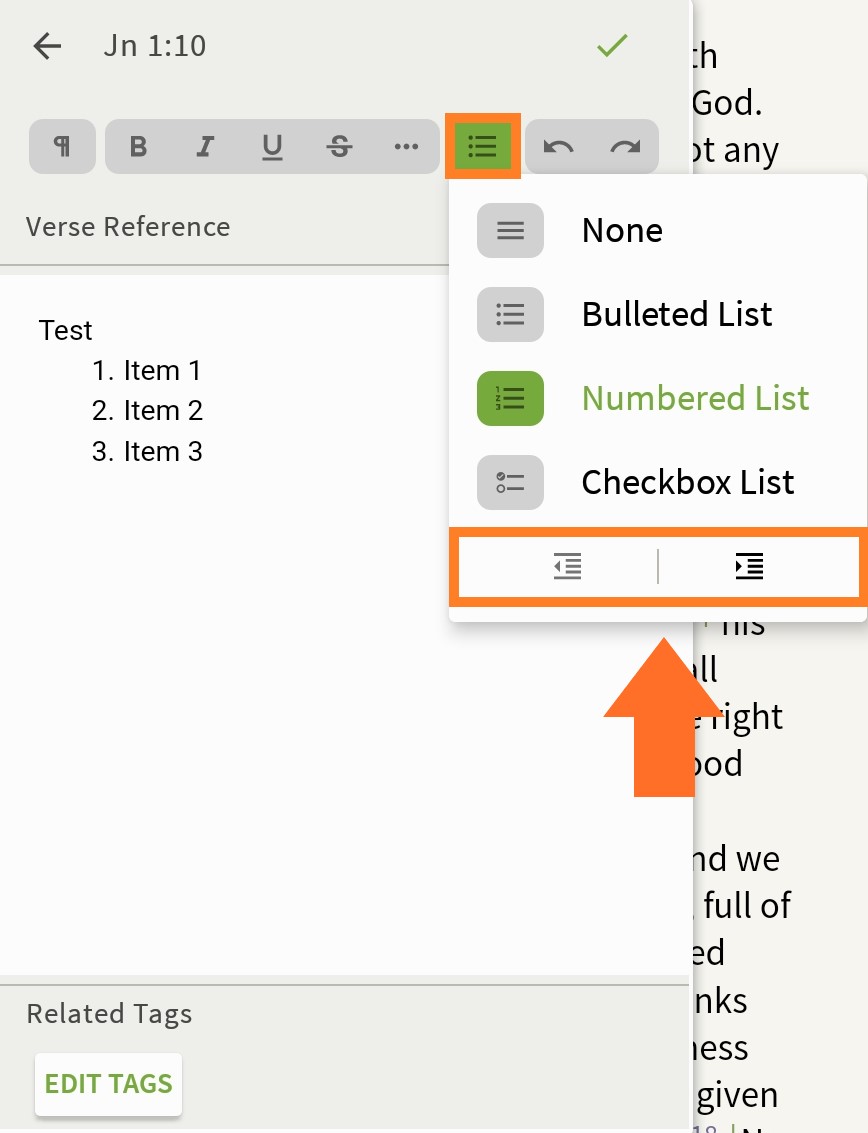This screenshot has height=1133, width=868.
Task: Confirm note with the green checkmark
Action: (x=611, y=46)
